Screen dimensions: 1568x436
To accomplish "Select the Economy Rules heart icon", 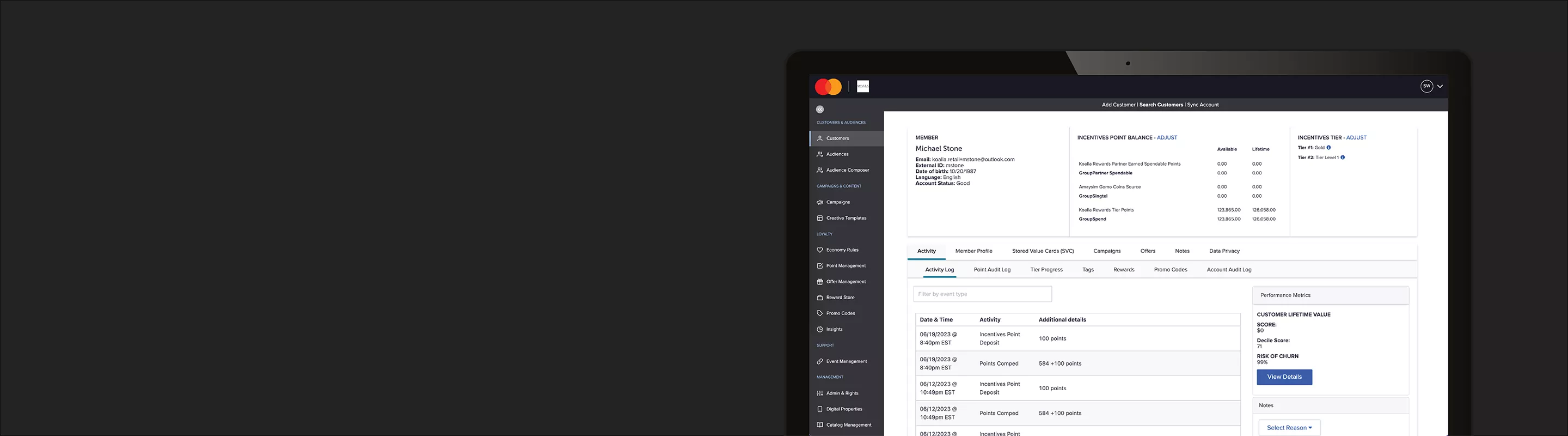I will pos(820,250).
